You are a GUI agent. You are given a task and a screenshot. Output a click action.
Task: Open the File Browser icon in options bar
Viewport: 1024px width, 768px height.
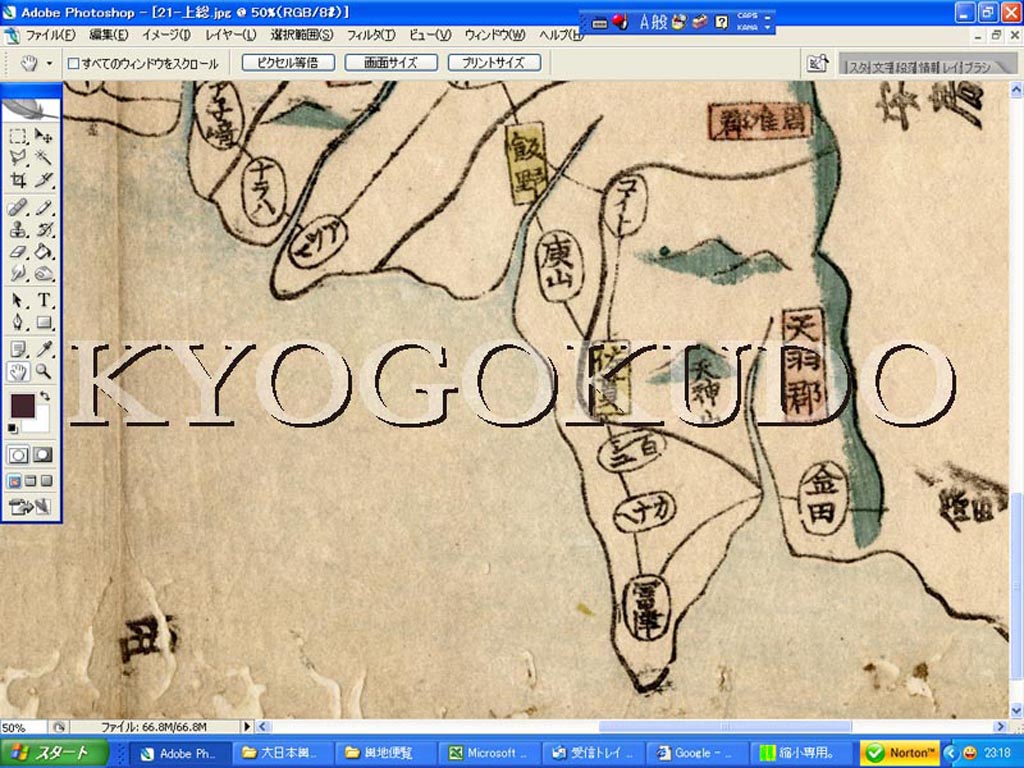tap(818, 63)
